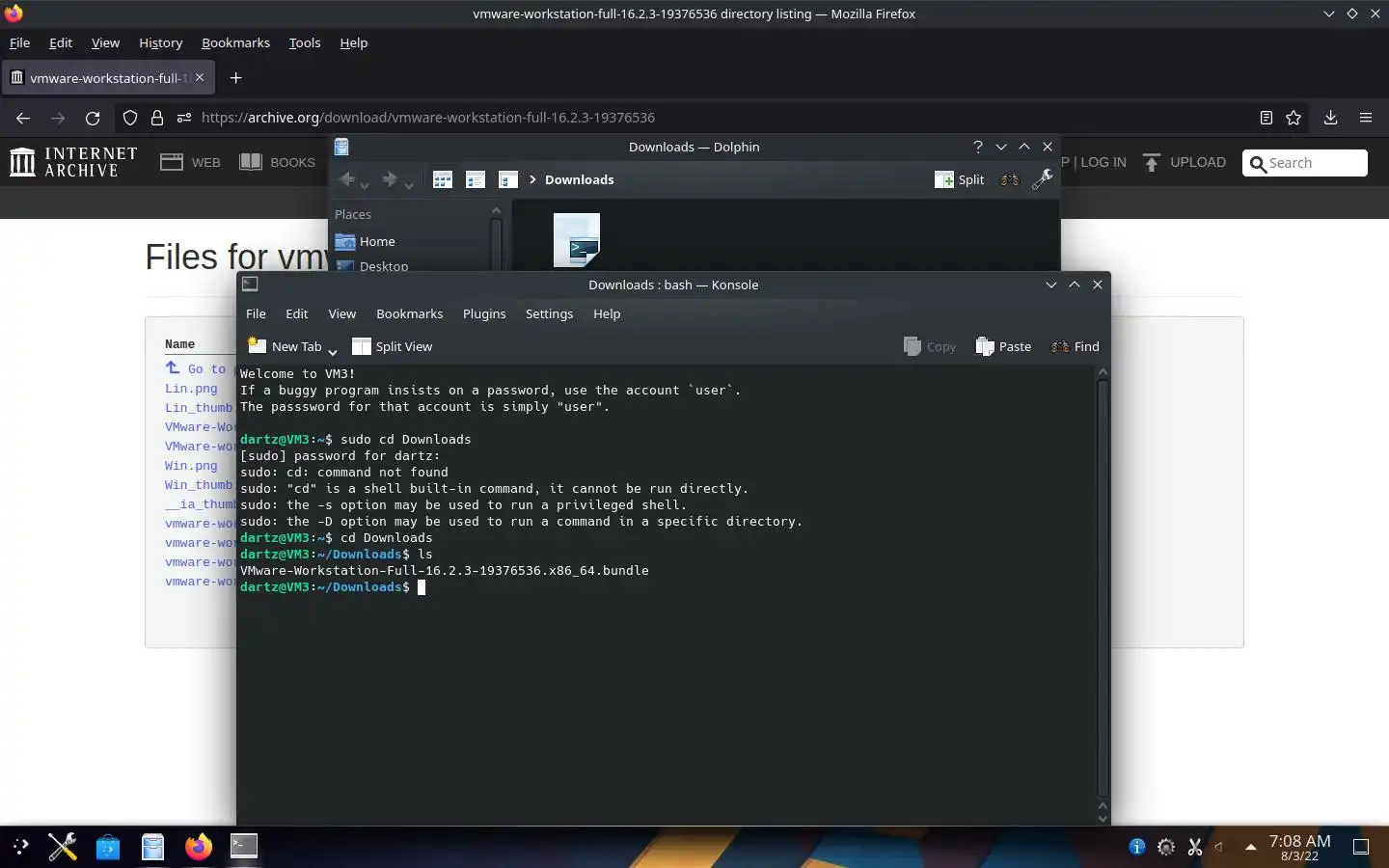Viewport: 1389px width, 868px height.
Task: Click Dolphin help question mark button
Action: click(x=978, y=147)
